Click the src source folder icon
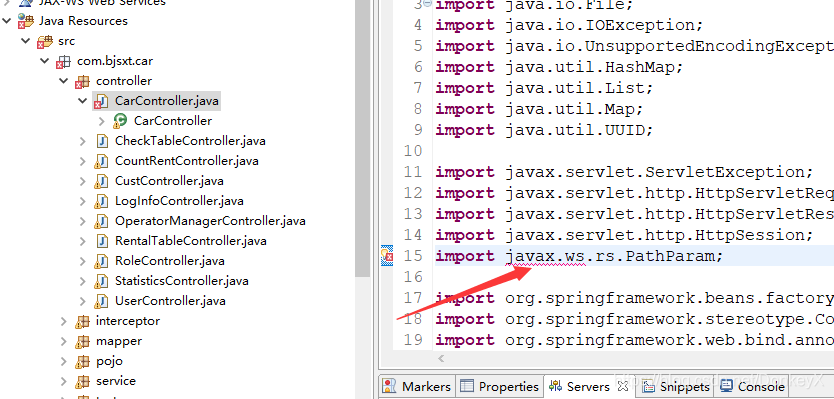Screen dimensions: 834x399 (x=44, y=41)
